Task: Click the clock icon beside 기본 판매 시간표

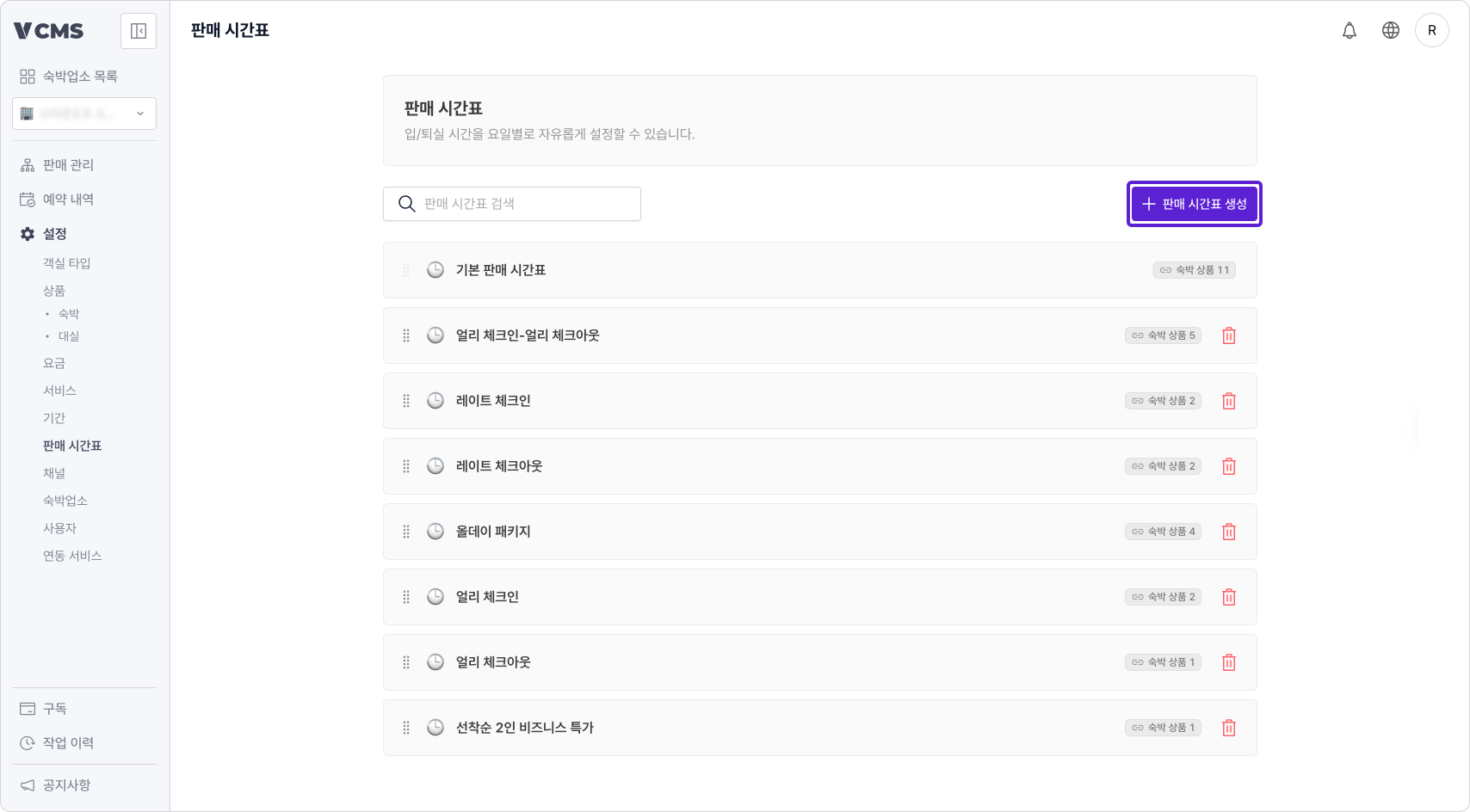Action: pos(435,270)
